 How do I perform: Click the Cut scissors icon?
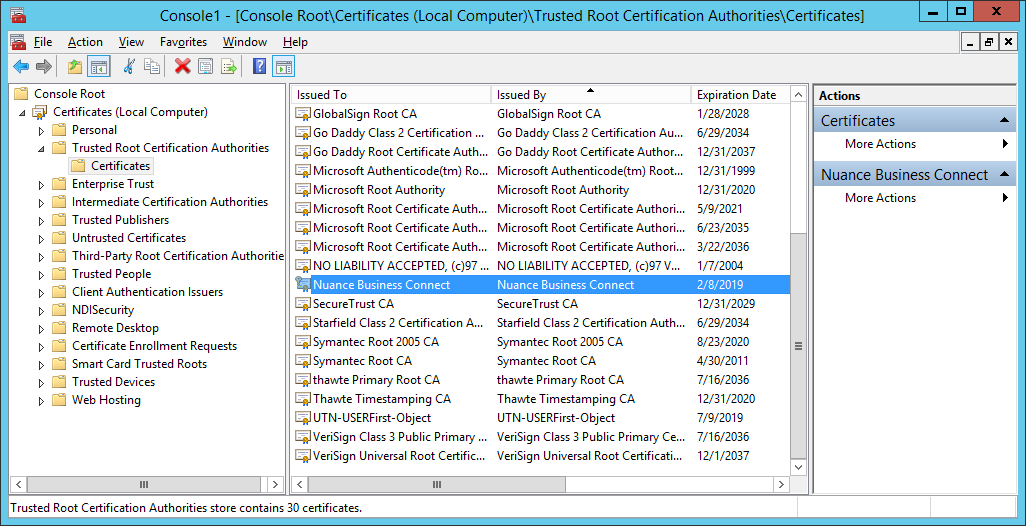129,67
